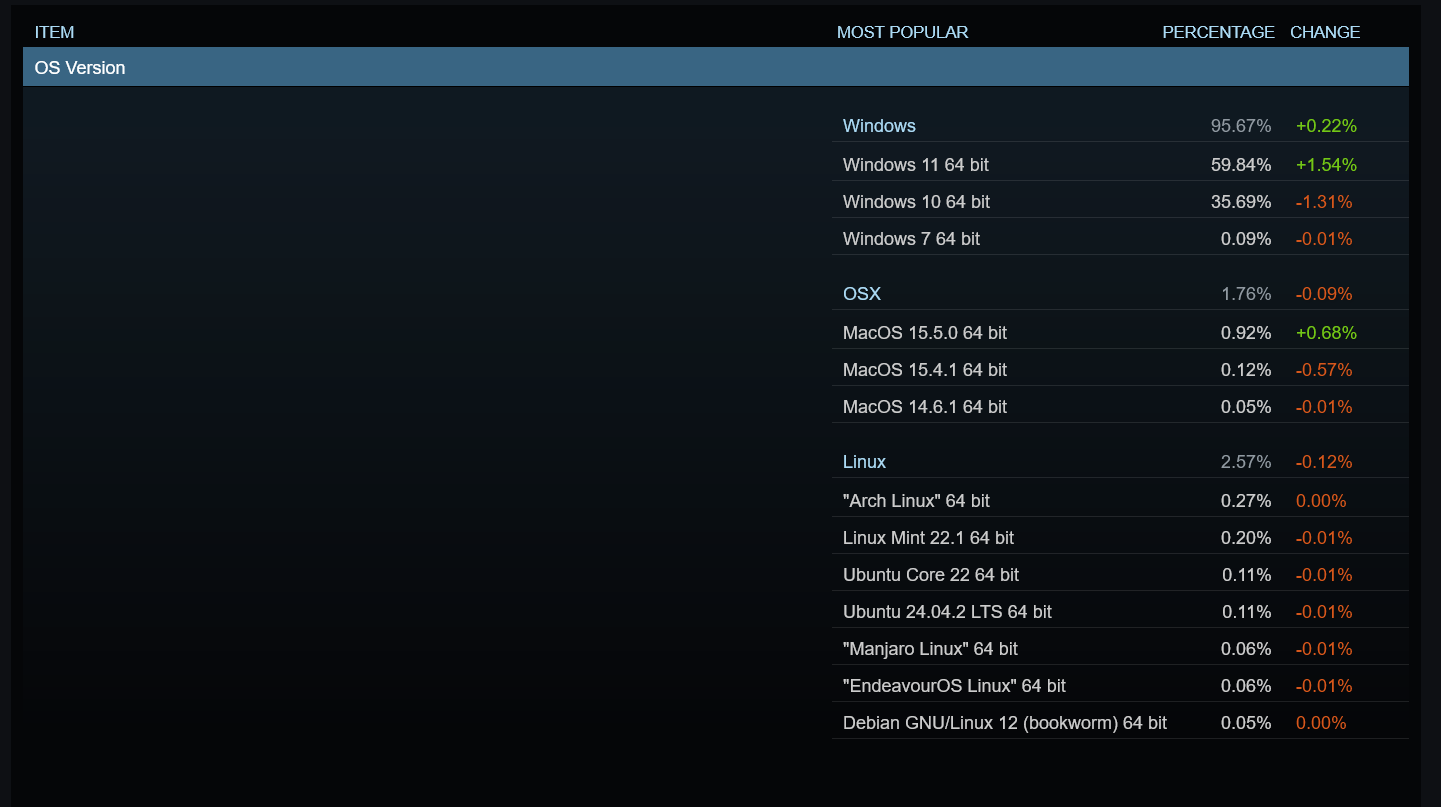The height and width of the screenshot is (807, 1441).
Task: Select the MacOS 15.4.1 64 bit row
Action: click(1120, 369)
